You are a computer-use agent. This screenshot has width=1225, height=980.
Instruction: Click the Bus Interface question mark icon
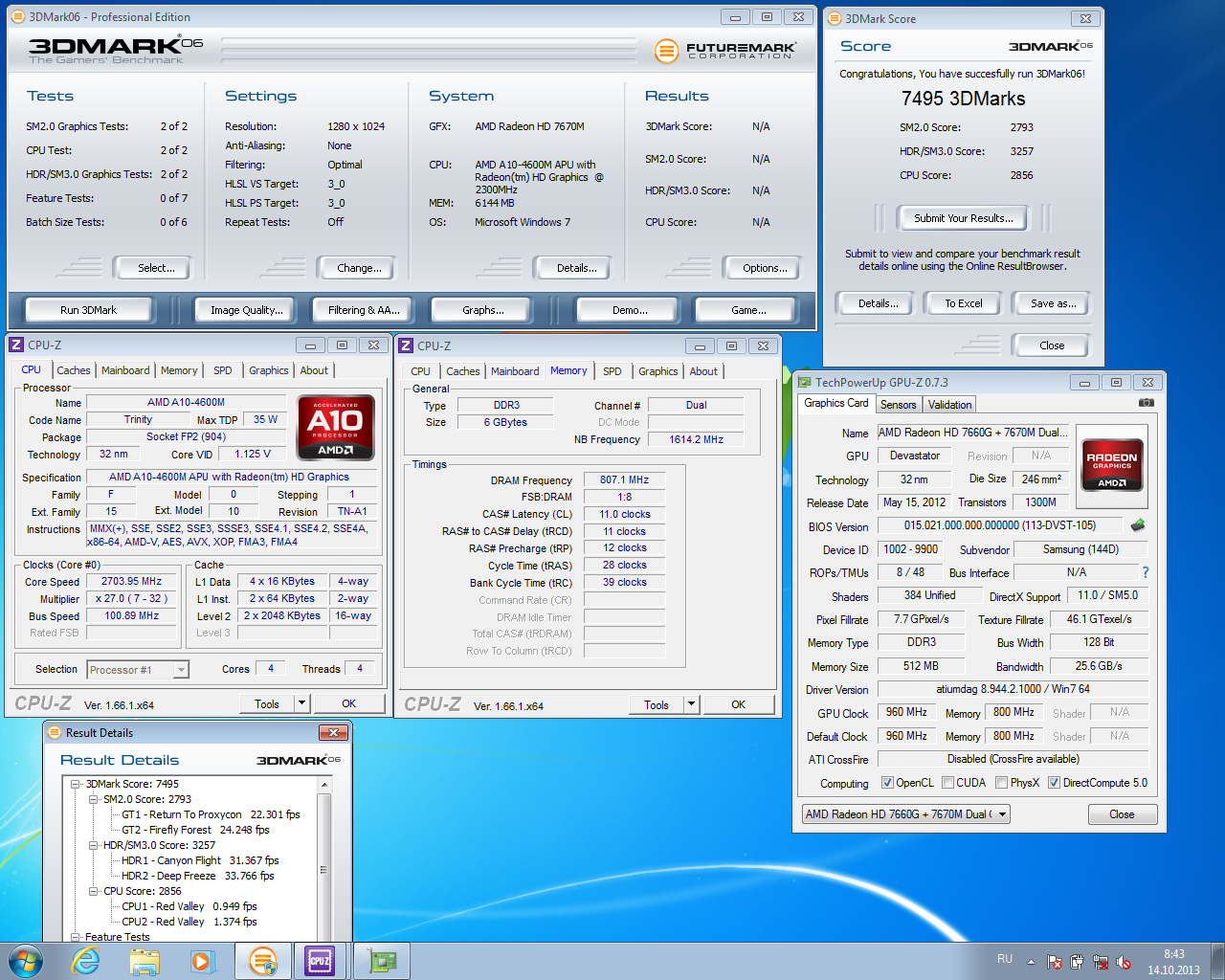tap(1145, 572)
